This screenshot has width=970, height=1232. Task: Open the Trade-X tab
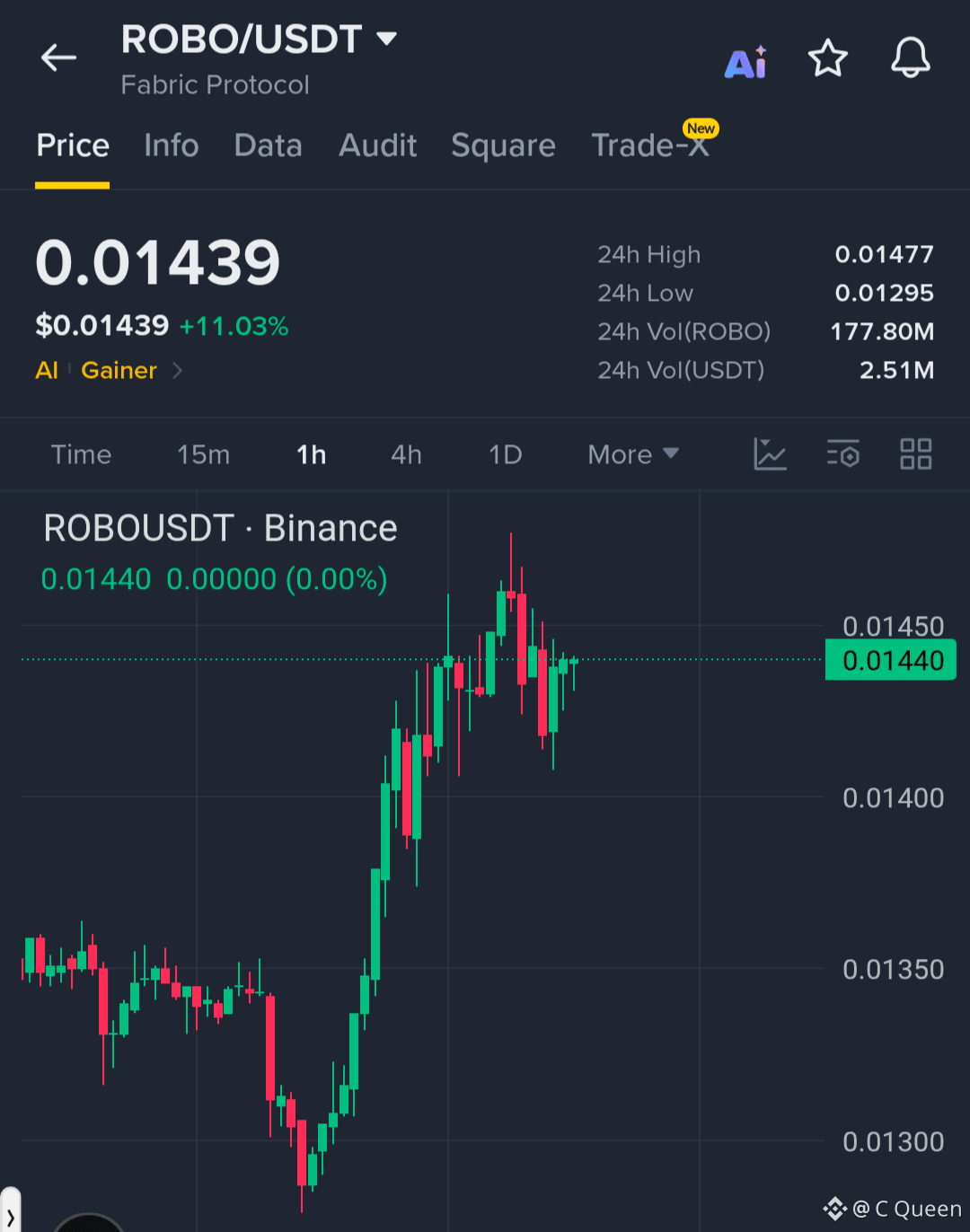650,145
